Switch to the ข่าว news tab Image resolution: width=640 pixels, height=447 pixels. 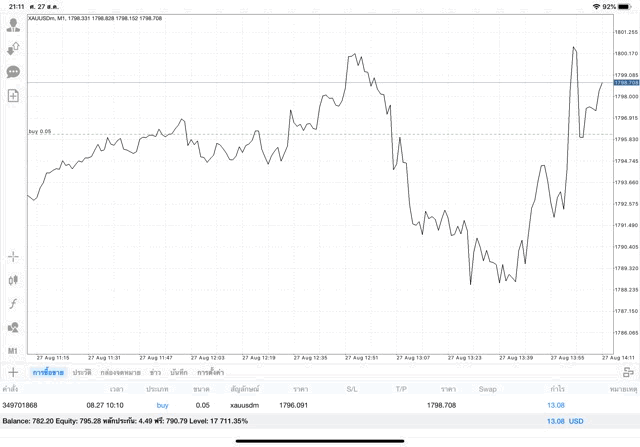pos(155,372)
